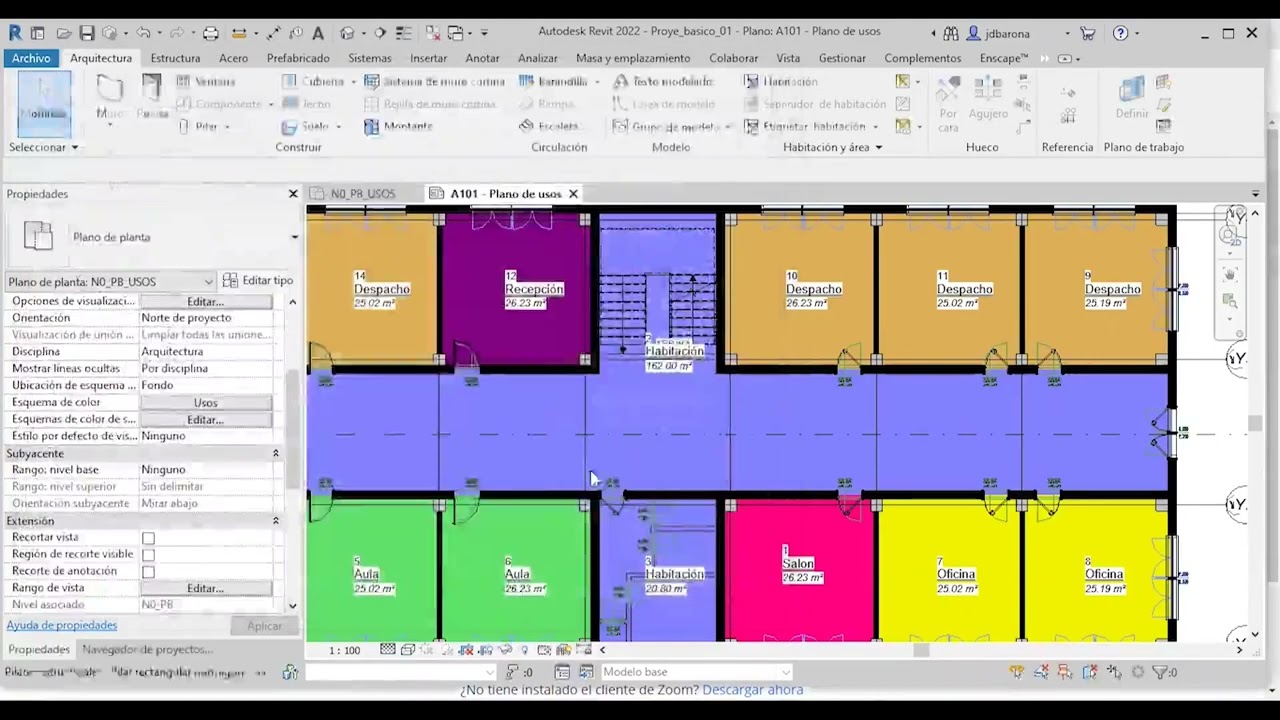
Task: Open the Seleccionar panel dropdown
Action: pos(44,147)
